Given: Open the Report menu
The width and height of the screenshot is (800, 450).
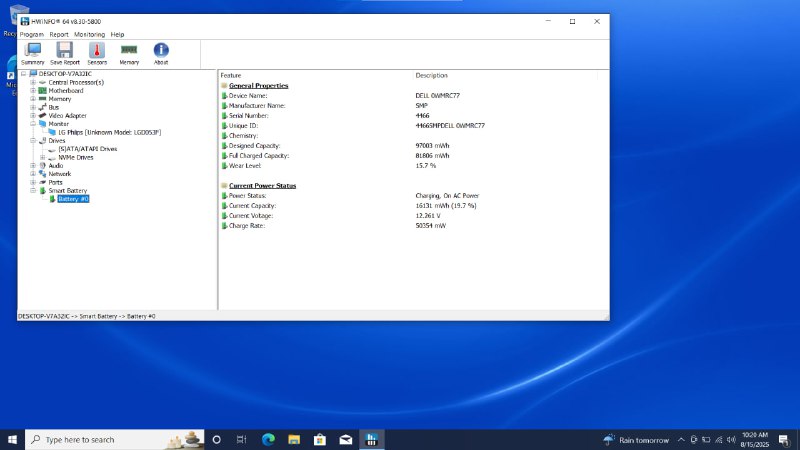Looking at the screenshot, I should (x=59, y=34).
